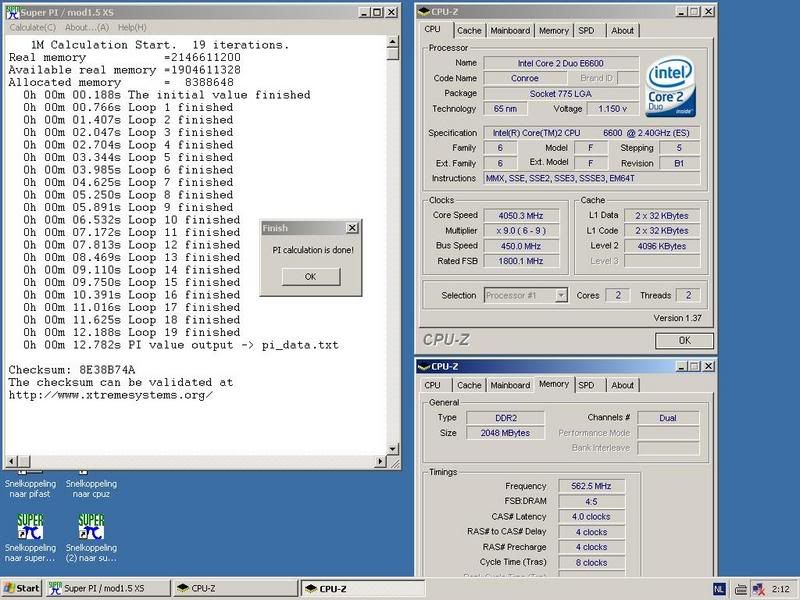This screenshot has height=600, width=800.
Task: Select the 'Snelkoppeling naar pifast' desktop shortcut label
Action: click(30, 488)
